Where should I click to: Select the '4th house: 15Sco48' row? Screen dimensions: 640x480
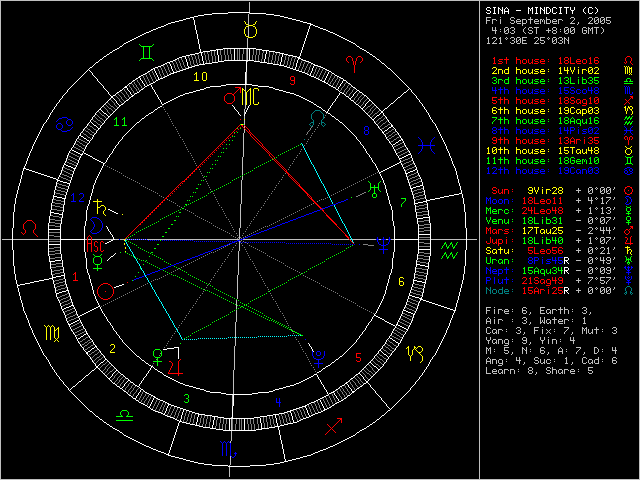tap(562, 91)
